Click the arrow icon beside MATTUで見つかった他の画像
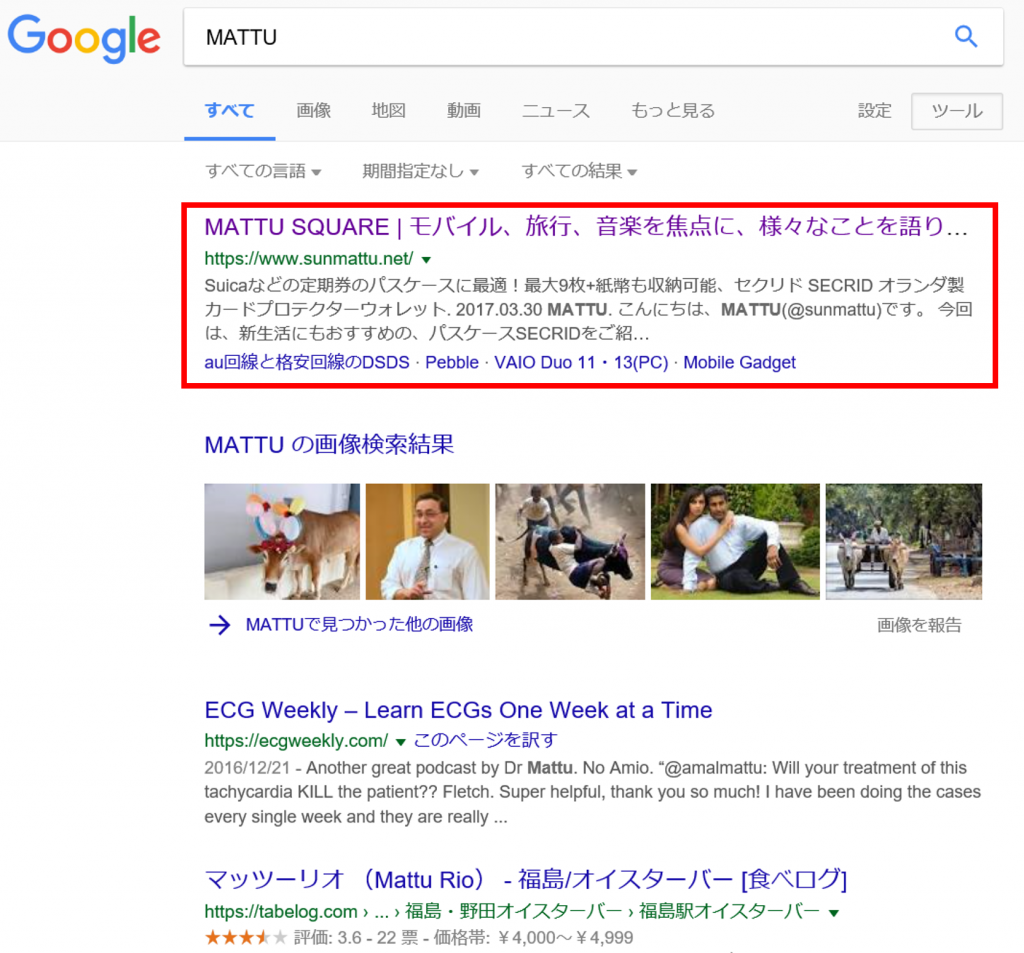1024x953 pixels. 219,625
